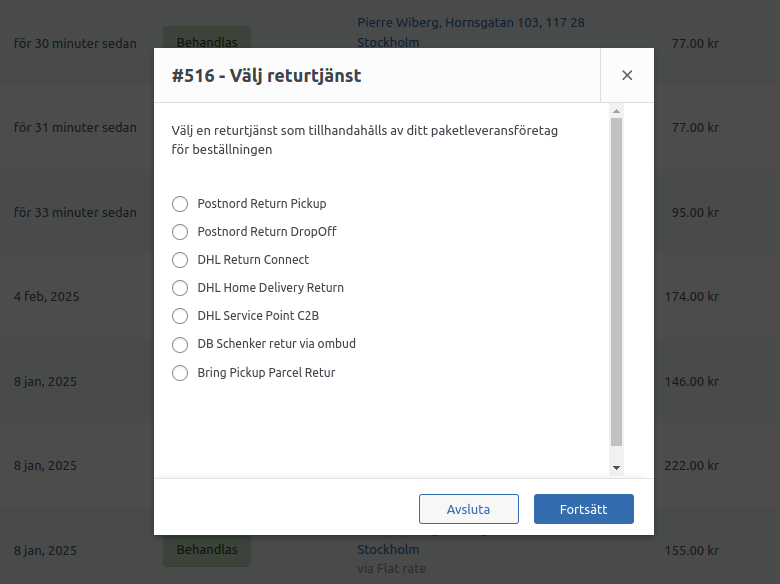This screenshot has height=584, width=780.
Task: Click the DHL Return Connect label text
Action: pos(253,260)
